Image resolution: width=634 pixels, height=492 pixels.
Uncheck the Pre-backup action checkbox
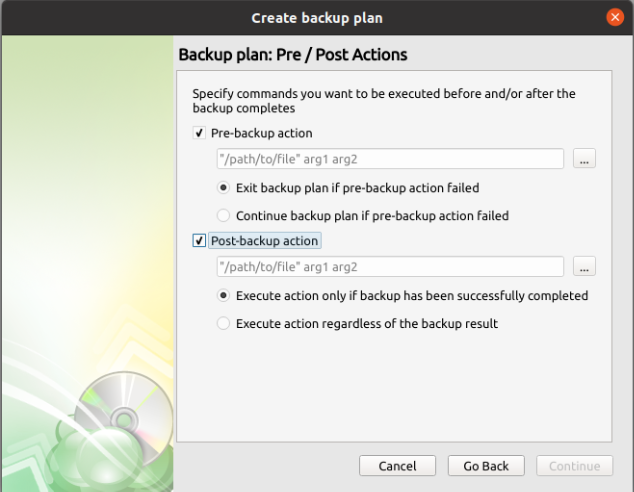coord(200,133)
